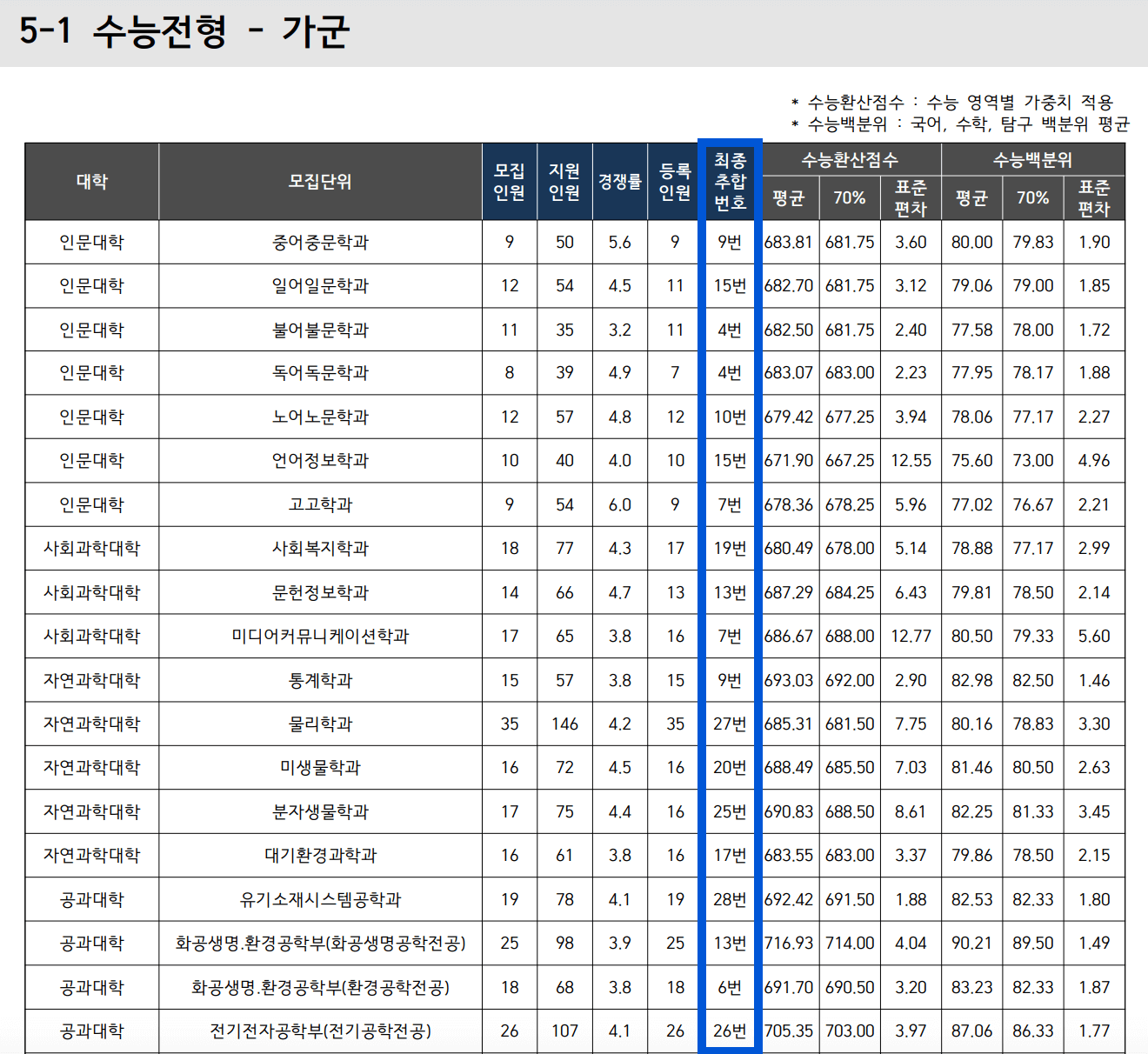
Task: Click the highlighted 최종추합번호 column header
Action: [x=730, y=181]
